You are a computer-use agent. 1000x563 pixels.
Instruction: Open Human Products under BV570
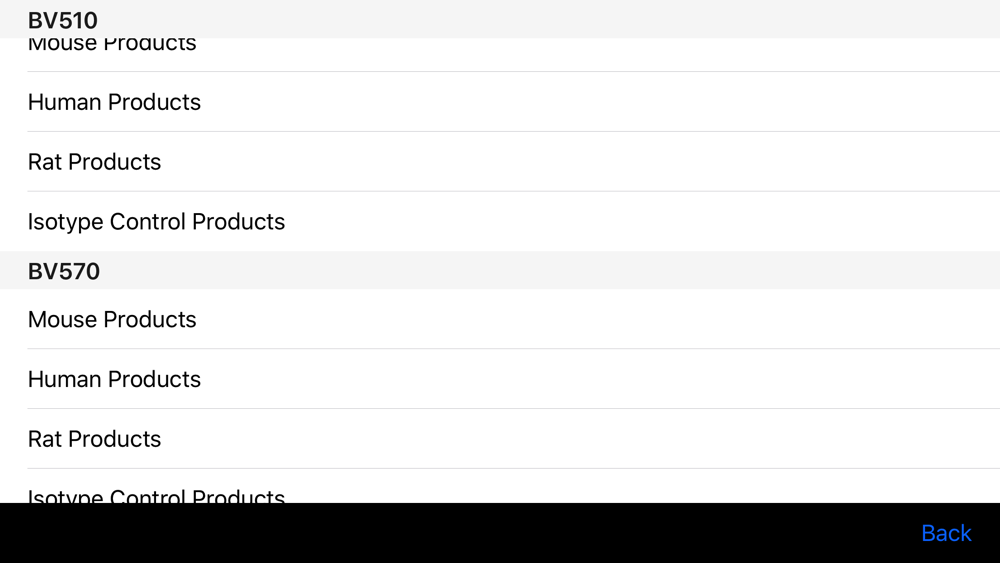click(x=500, y=379)
